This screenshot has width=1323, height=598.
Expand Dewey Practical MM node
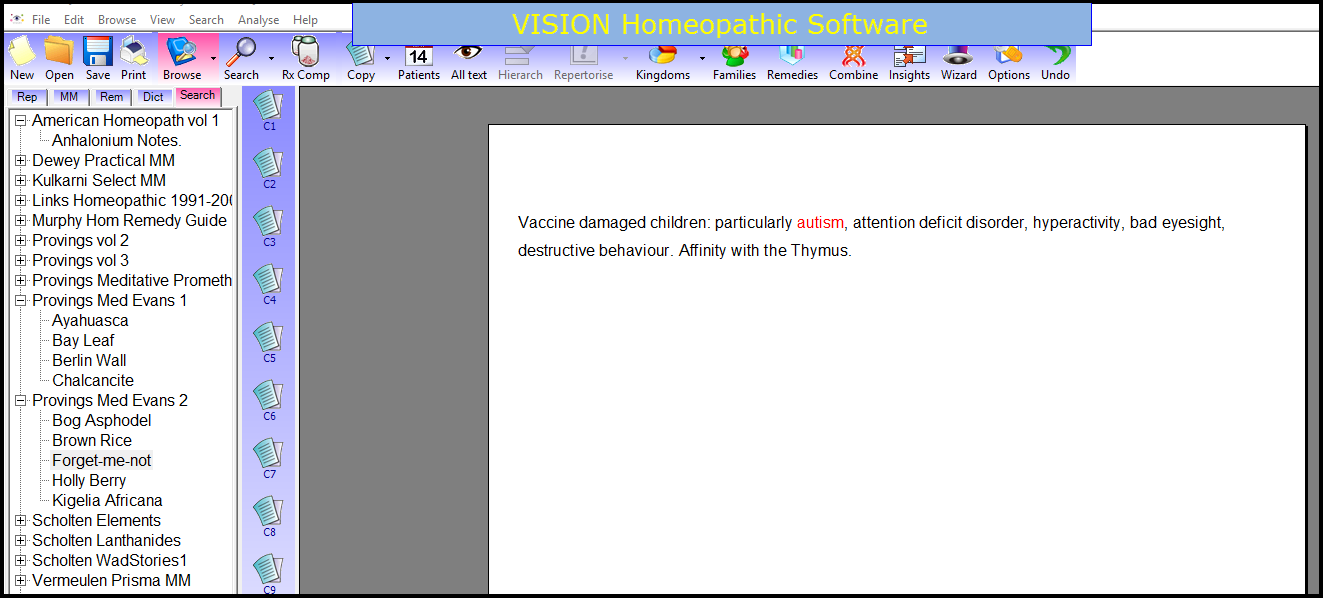pyautogui.click(x=21, y=161)
